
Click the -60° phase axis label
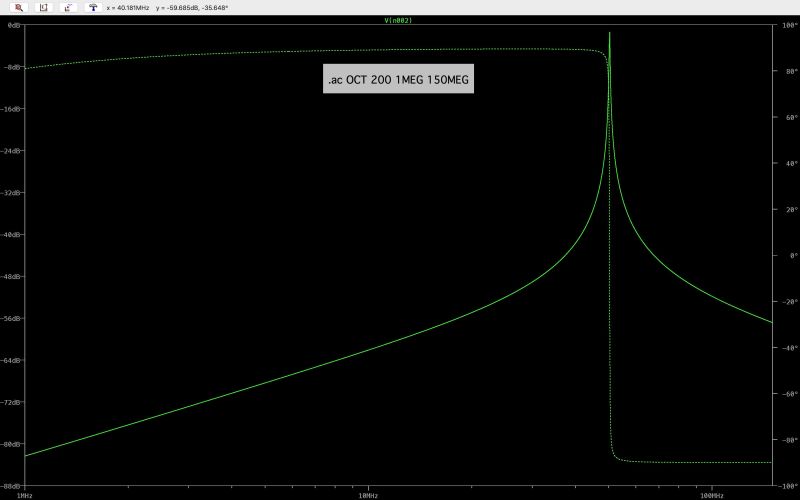point(788,393)
